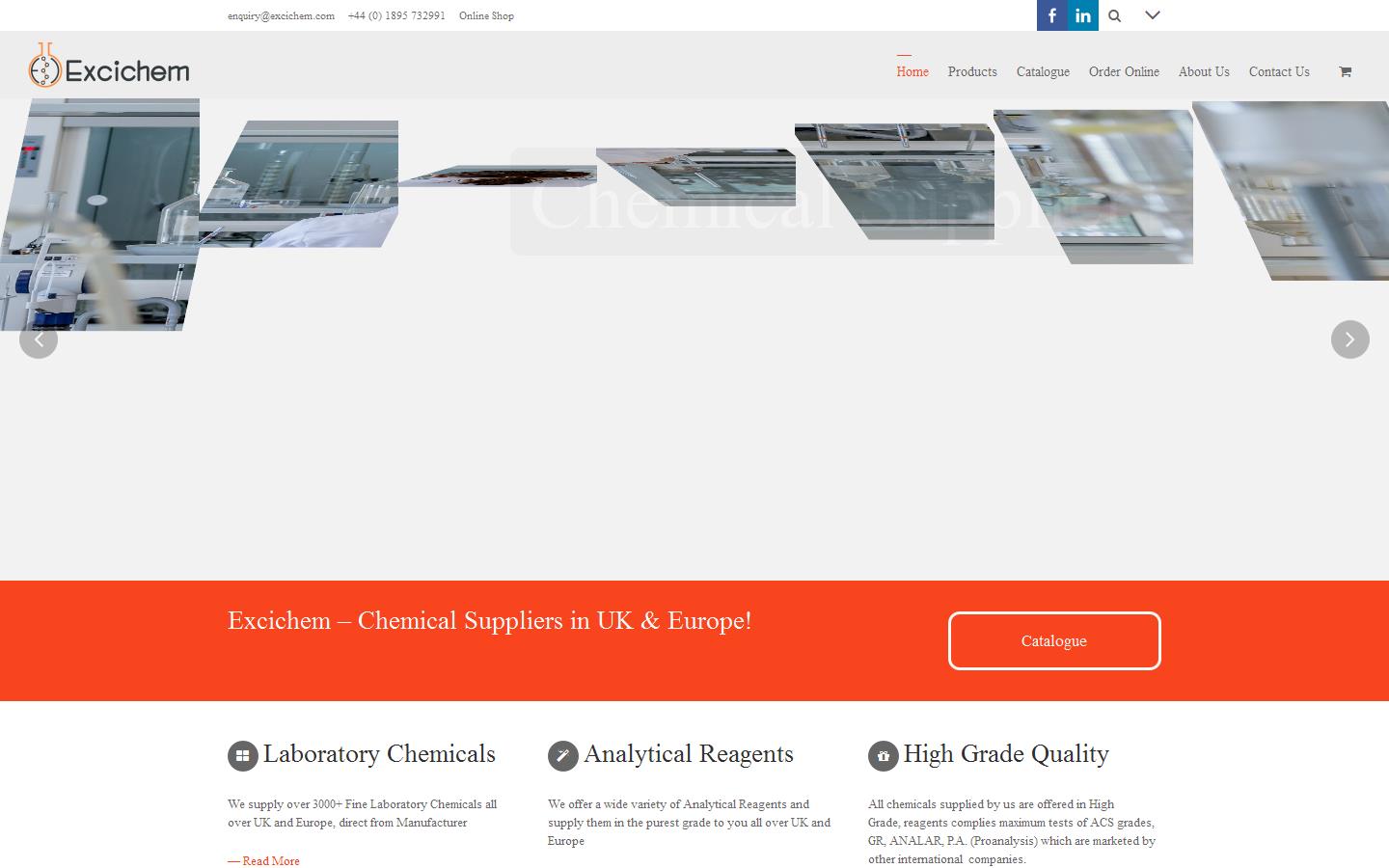Advance the slider with the next arrow
1389x868 pixels.
pos(1349,339)
